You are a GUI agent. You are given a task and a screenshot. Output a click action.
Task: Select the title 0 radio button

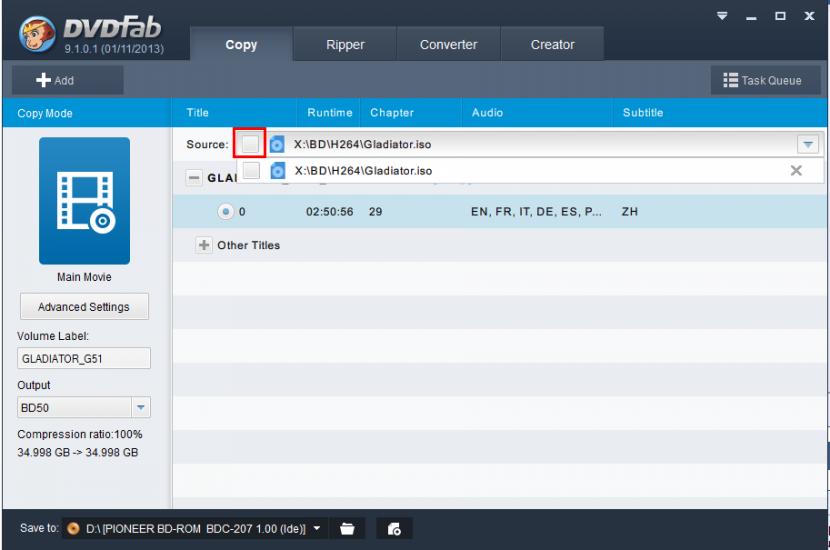click(x=225, y=211)
